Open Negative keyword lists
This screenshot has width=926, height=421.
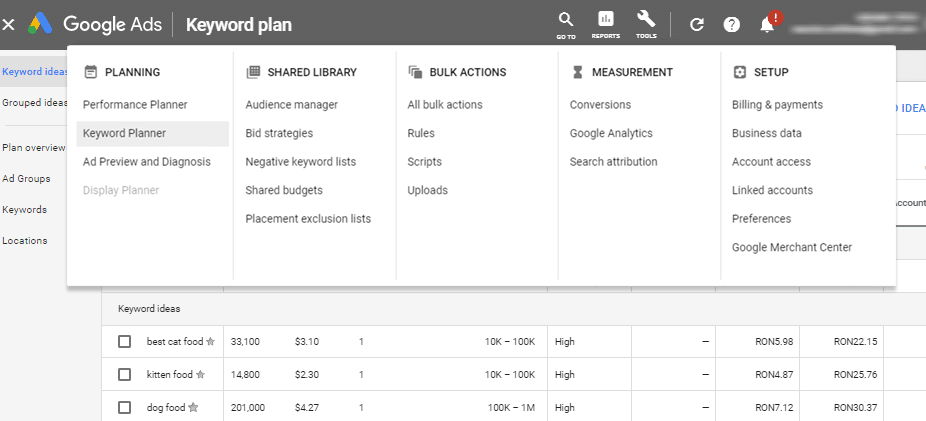(x=301, y=162)
